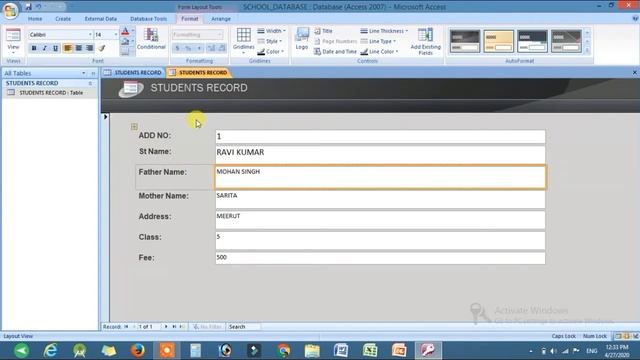Open the Gridlines menu
The width and height of the screenshot is (640, 360).
244,40
